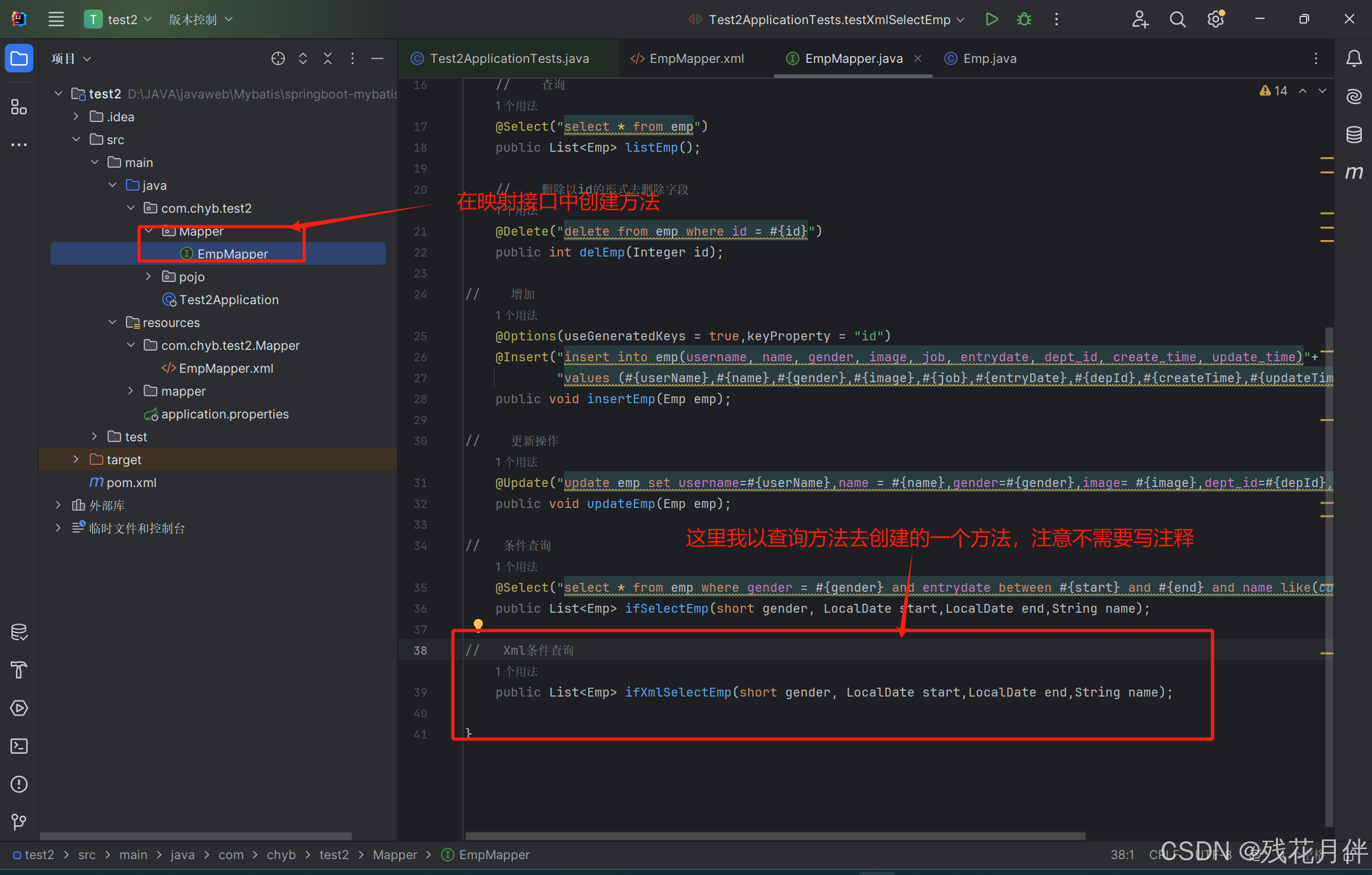This screenshot has height=875, width=1372.
Task: Open the Terminal tool window
Action: (19, 746)
